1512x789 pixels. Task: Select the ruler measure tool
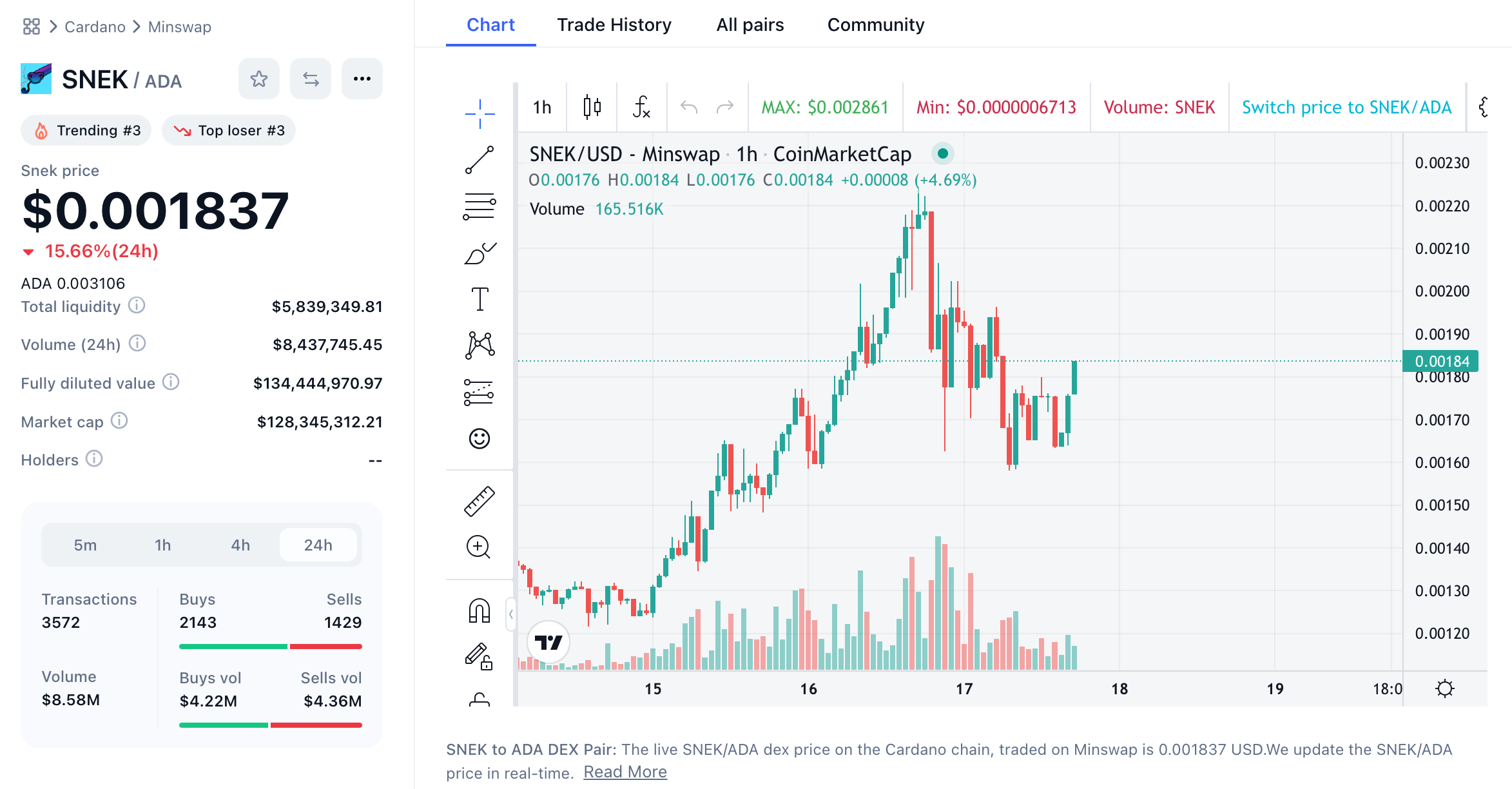coord(480,501)
